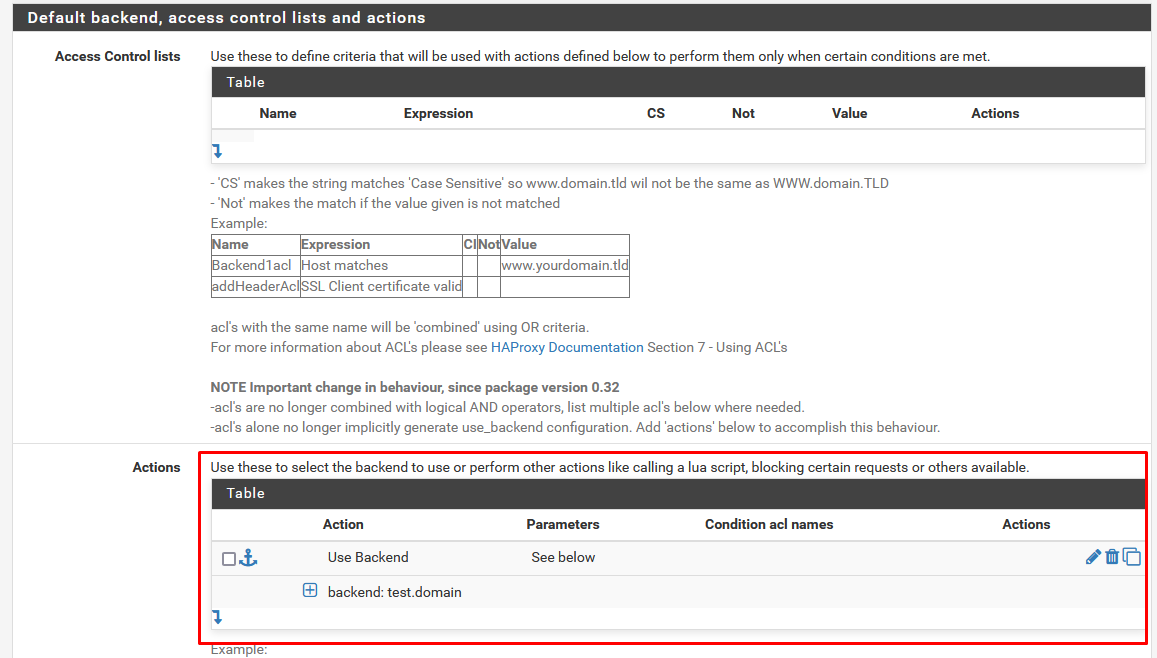Click the add-row arrow under Access Control lists table
Image resolution: width=1157 pixels, height=658 pixels.
[216, 151]
